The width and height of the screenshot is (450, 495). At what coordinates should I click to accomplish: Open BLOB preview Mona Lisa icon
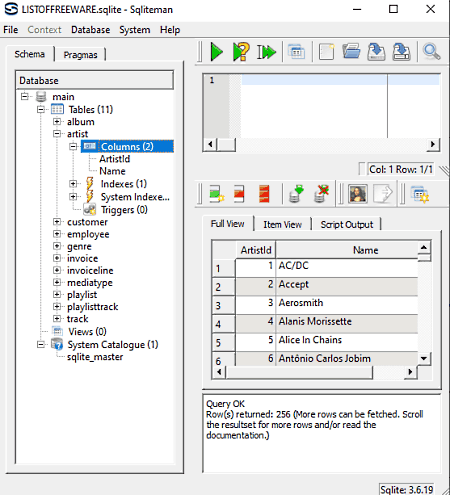[x=358, y=194]
